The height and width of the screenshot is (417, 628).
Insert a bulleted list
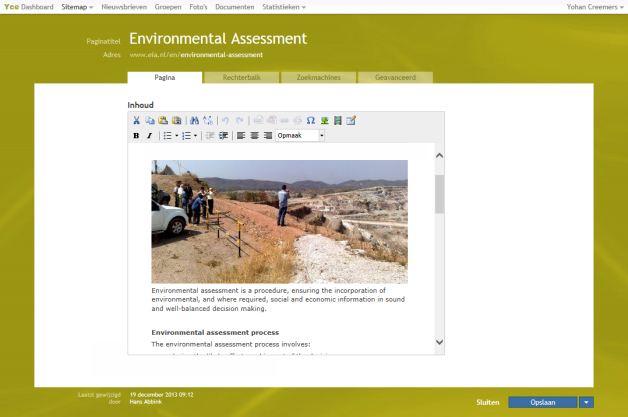coord(167,136)
